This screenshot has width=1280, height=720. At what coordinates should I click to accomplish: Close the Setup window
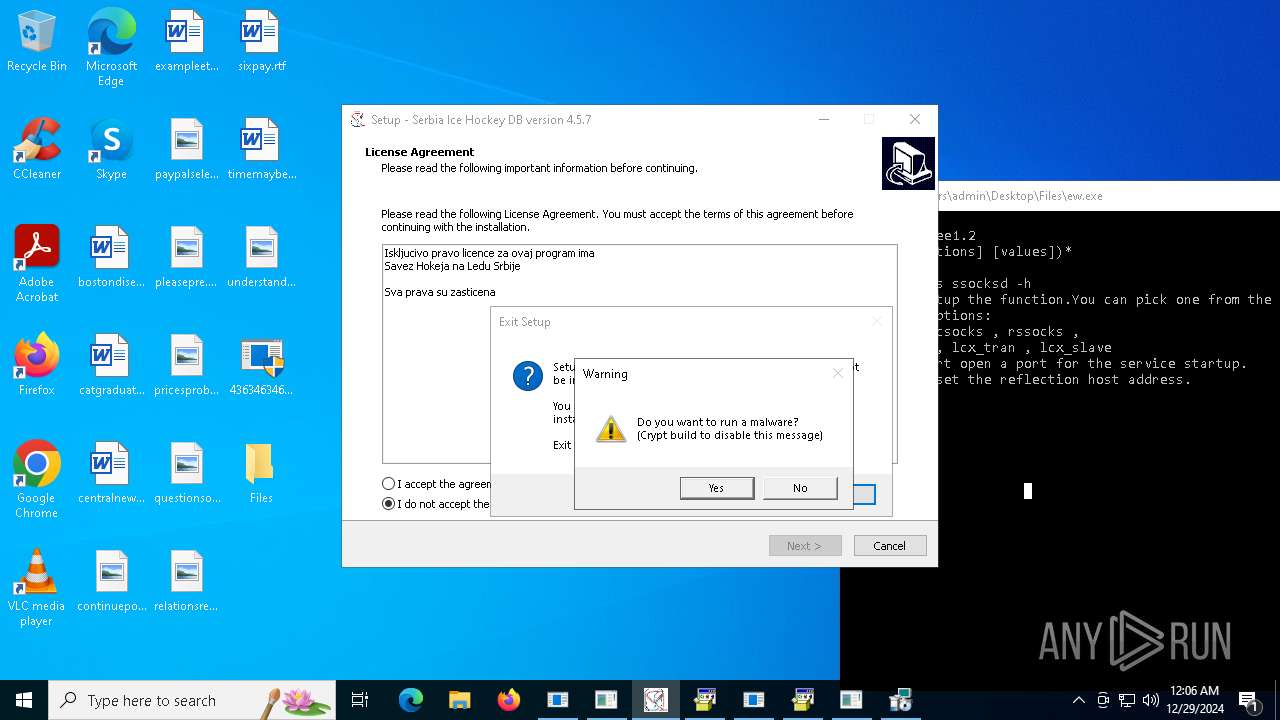tap(914, 119)
